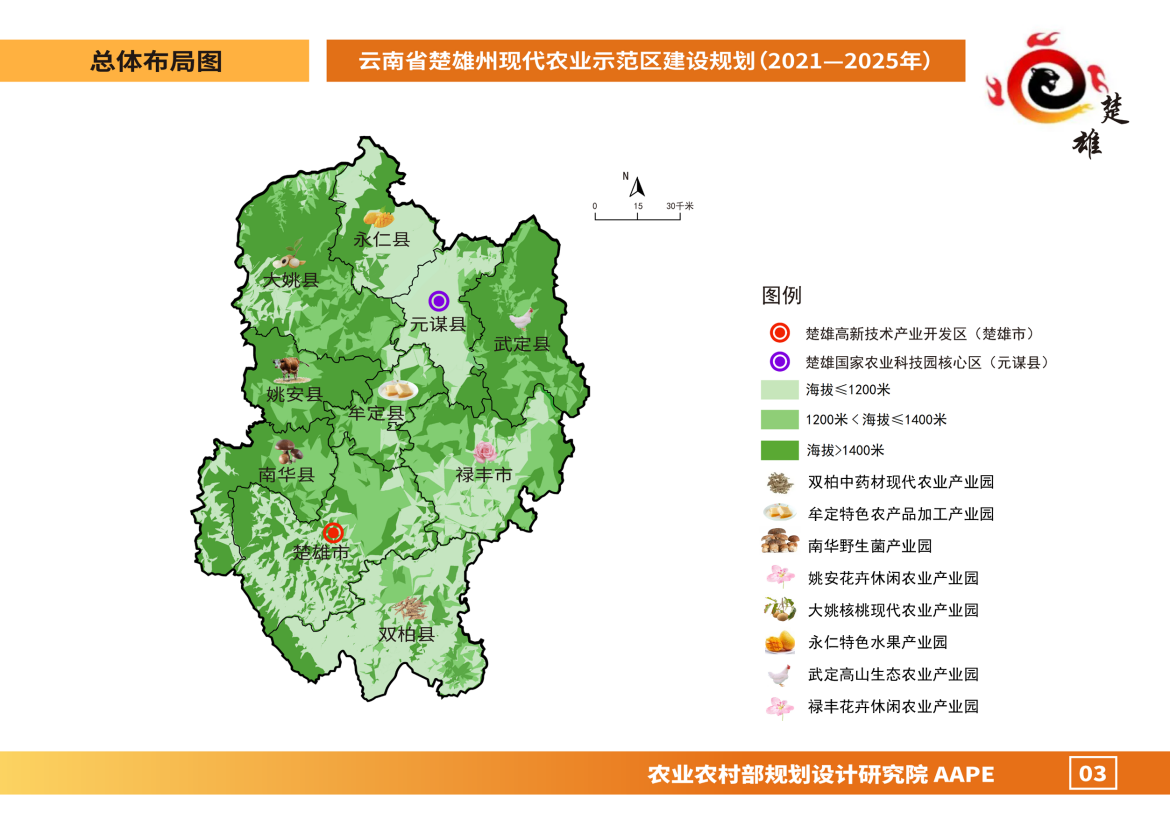Click the dark green 海拔>1400米 legend swatch
1170x828 pixels.
click(x=779, y=451)
